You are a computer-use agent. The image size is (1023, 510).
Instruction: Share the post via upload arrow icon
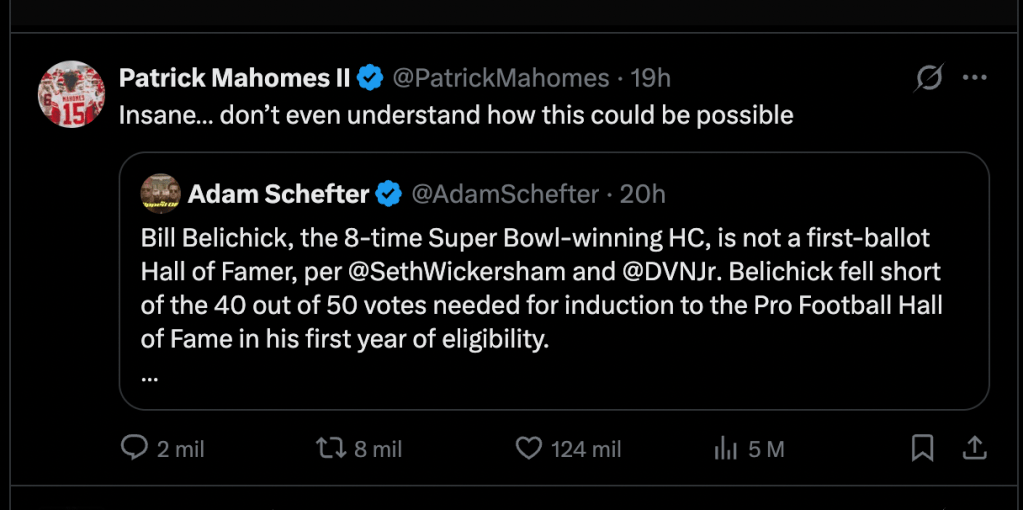(x=974, y=449)
